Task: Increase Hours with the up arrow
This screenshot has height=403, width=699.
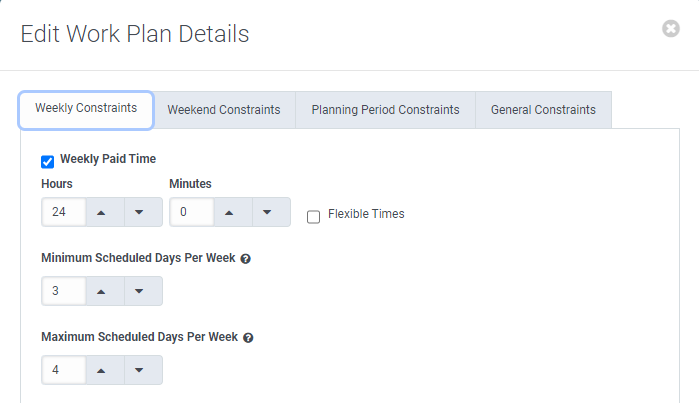Action: pyautogui.click(x=101, y=212)
